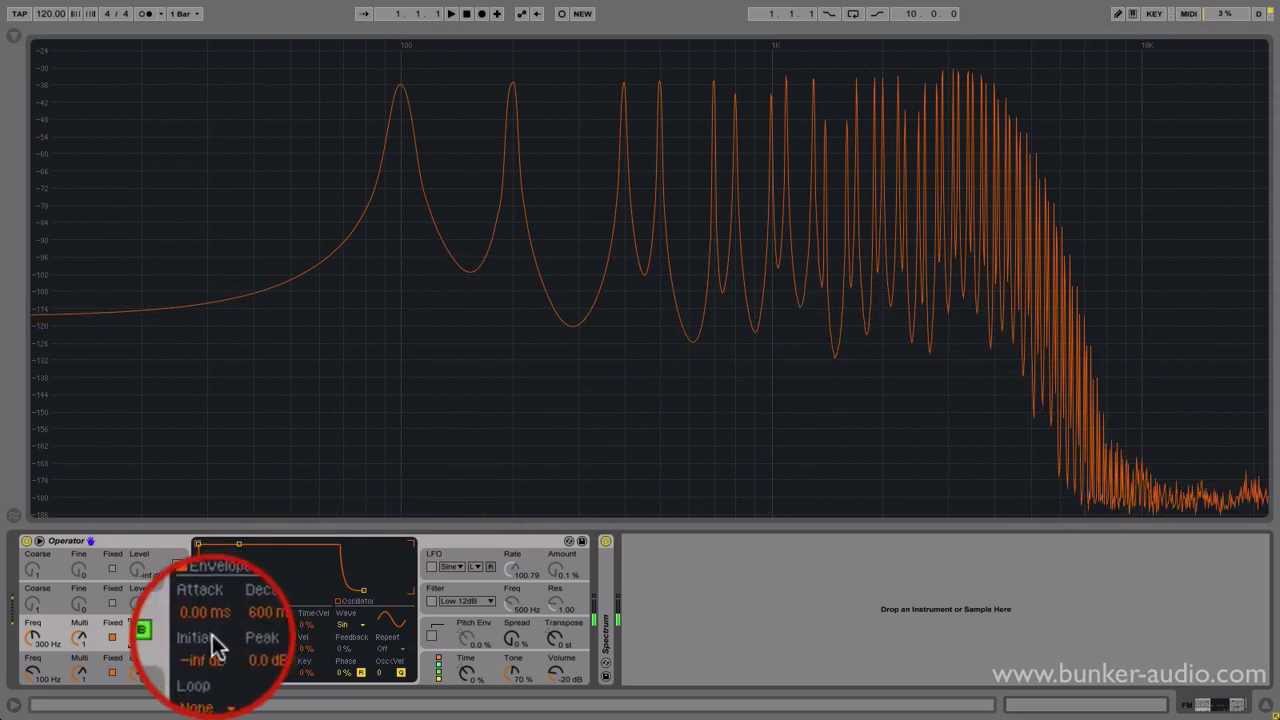Click the 3 % CPU load meter
The width and height of the screenshot is (1280, 720).
click(1224, 14)
